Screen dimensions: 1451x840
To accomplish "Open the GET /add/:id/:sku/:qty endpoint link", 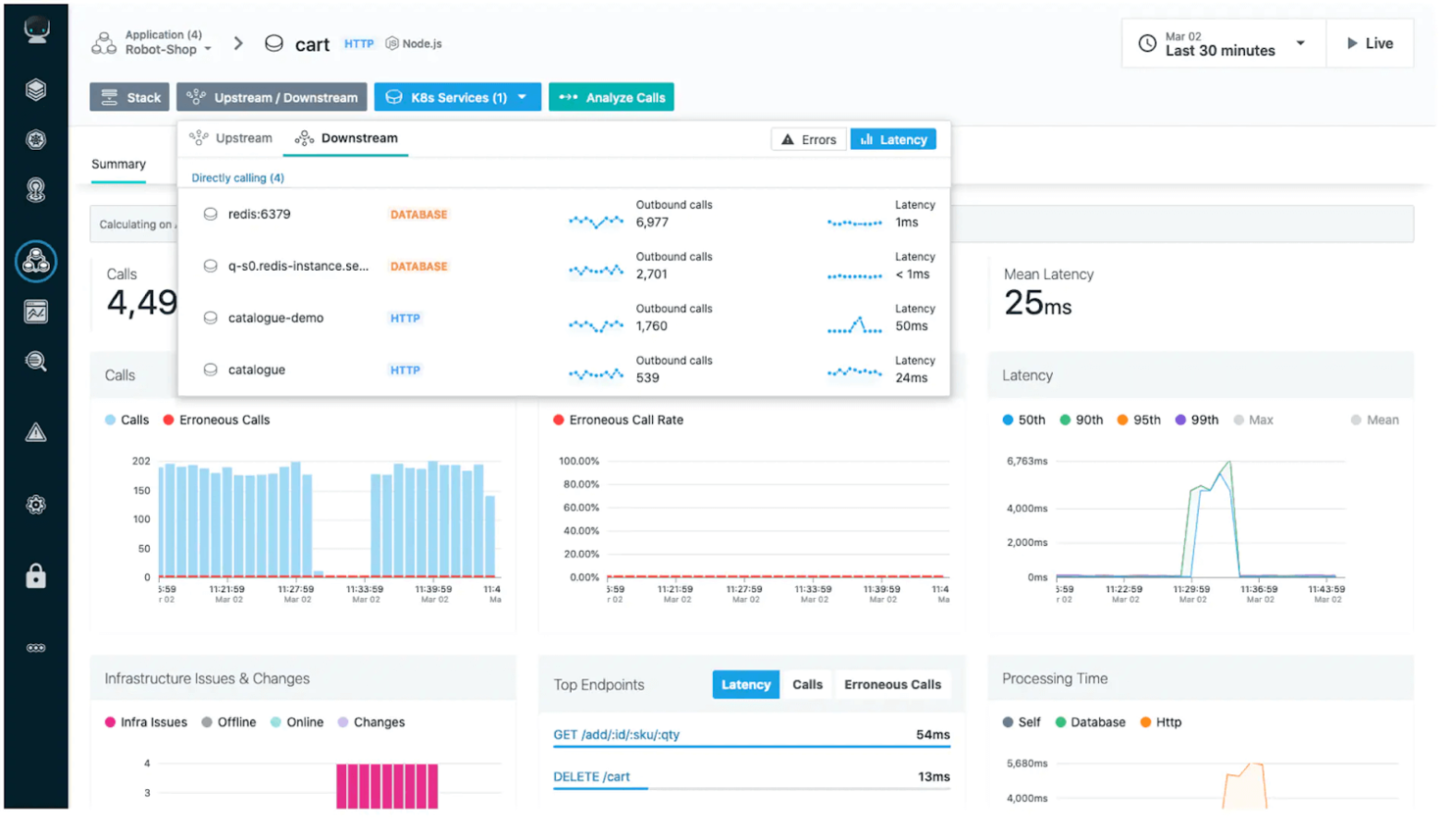I will 619,733.
